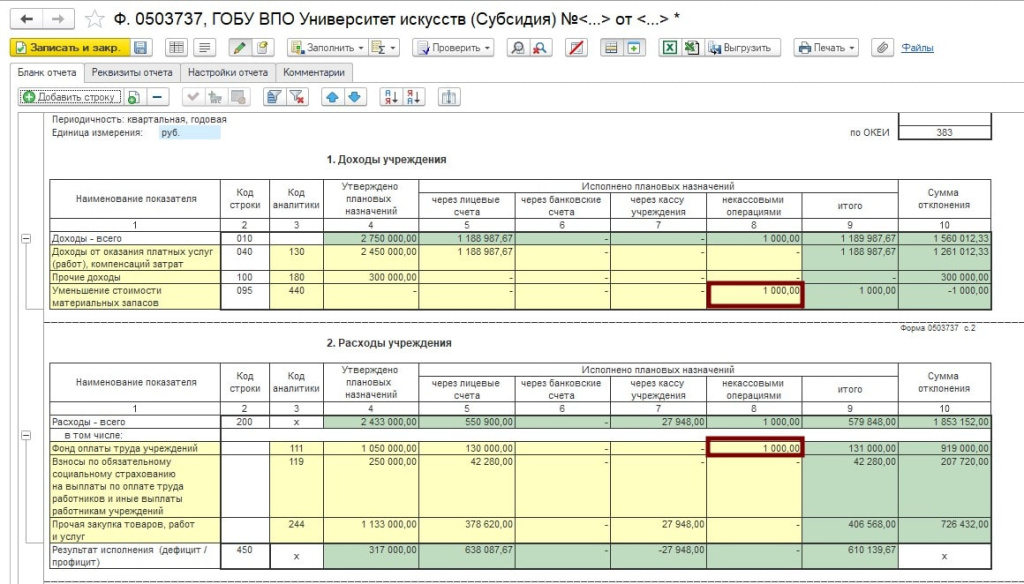Click the paperclip attachments icon
This screenshot has width=1024, height=584.
click(882, 48)
